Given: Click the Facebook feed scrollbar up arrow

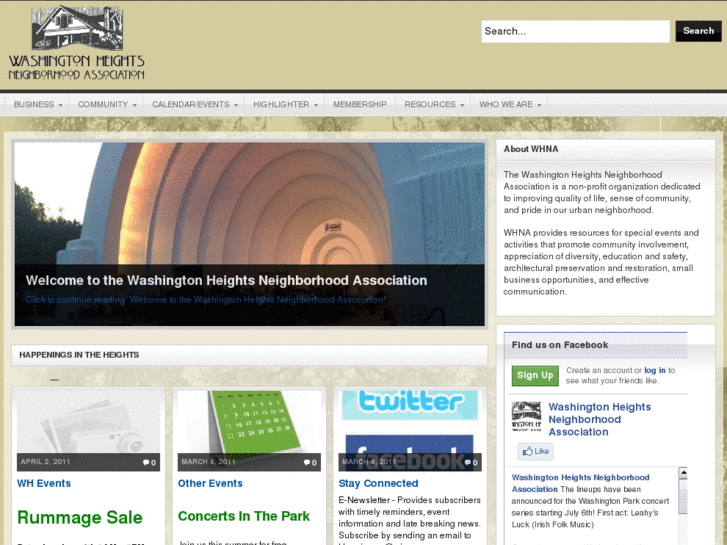Looking at the screenshot, I should click(x=683, y=473).
